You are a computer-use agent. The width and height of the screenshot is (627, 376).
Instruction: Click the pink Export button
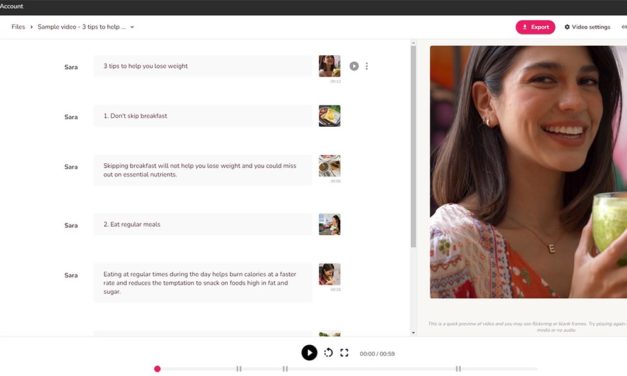[535, 27]
